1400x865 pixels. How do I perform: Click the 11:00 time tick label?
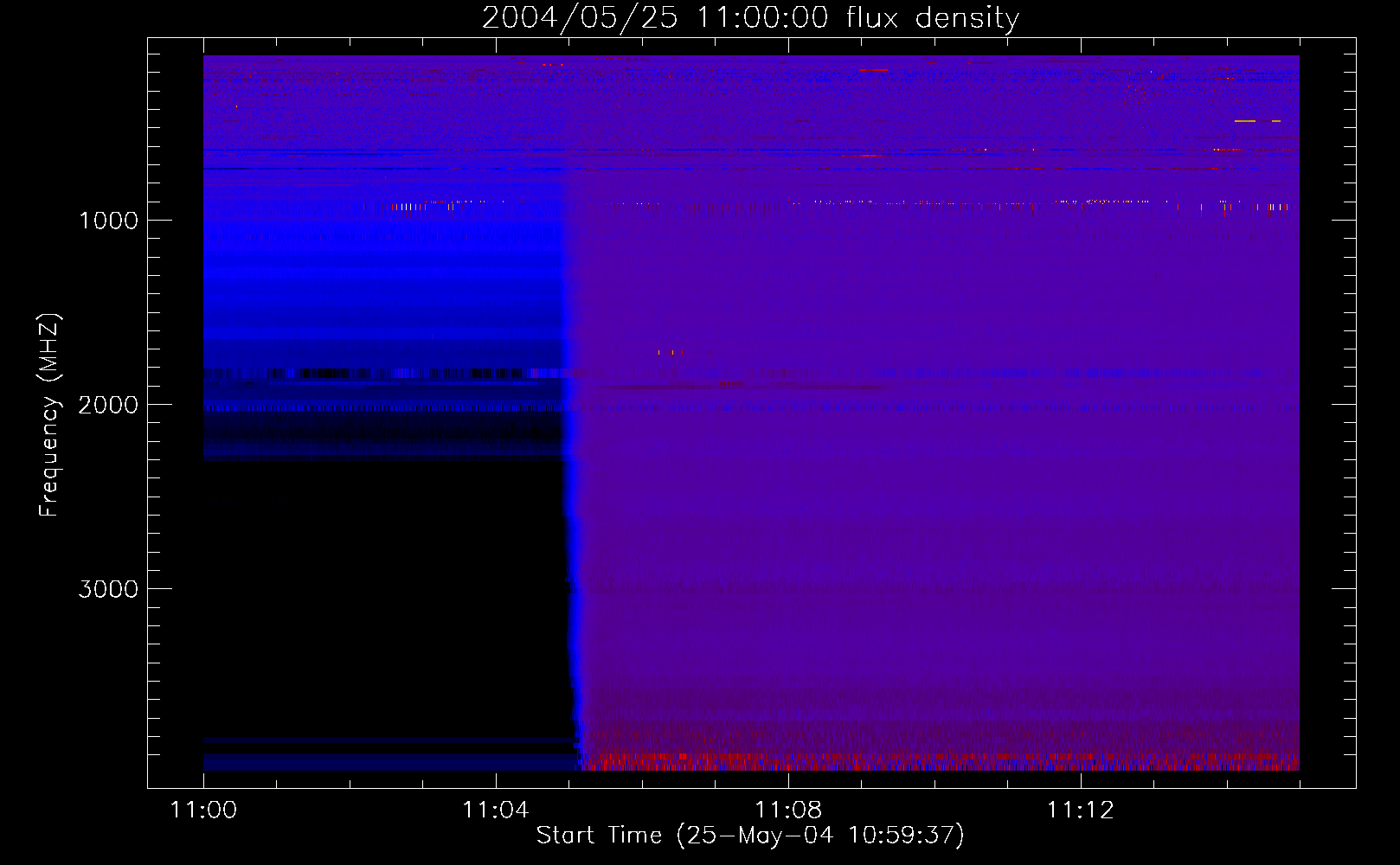pos(203,810)
